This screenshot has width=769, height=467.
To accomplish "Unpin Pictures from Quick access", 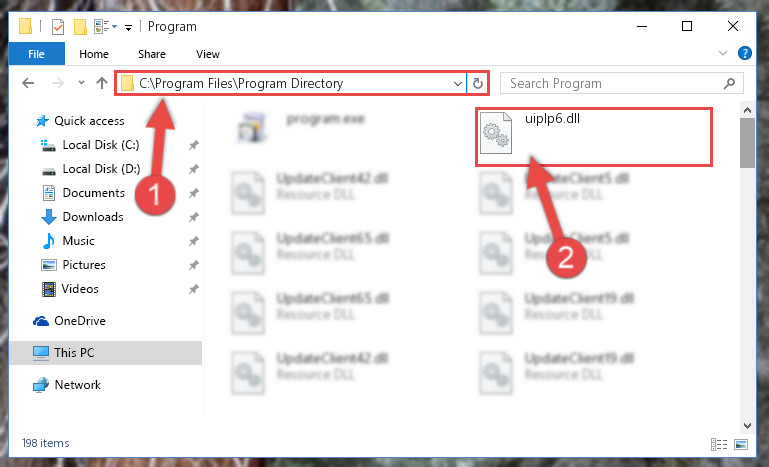I will pyautogui.click(x=194, y=265).
